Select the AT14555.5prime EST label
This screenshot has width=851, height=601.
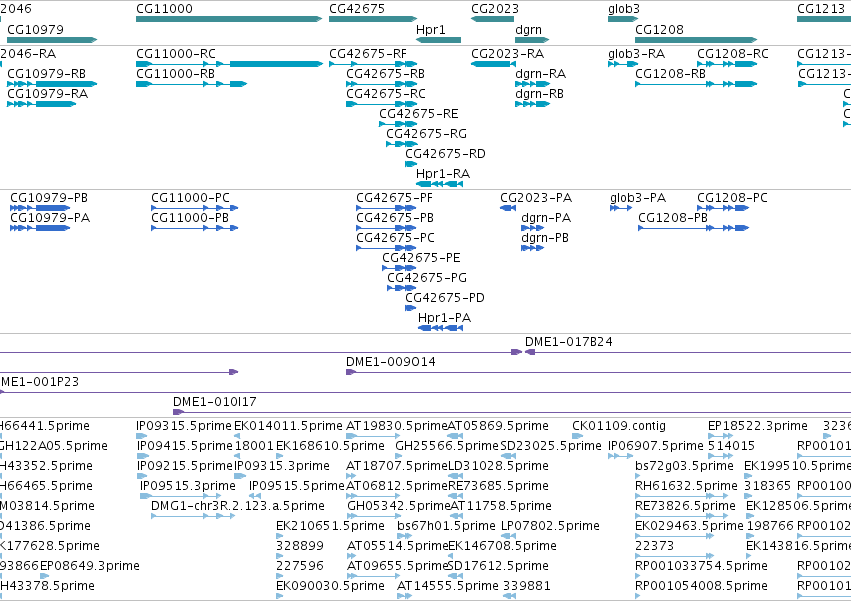tap(448, 586)
